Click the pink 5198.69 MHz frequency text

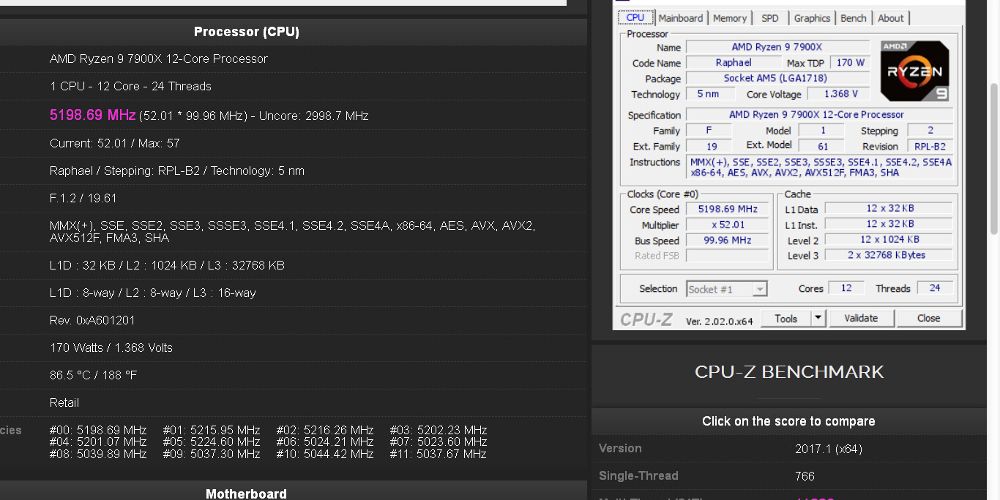[92, 115]
